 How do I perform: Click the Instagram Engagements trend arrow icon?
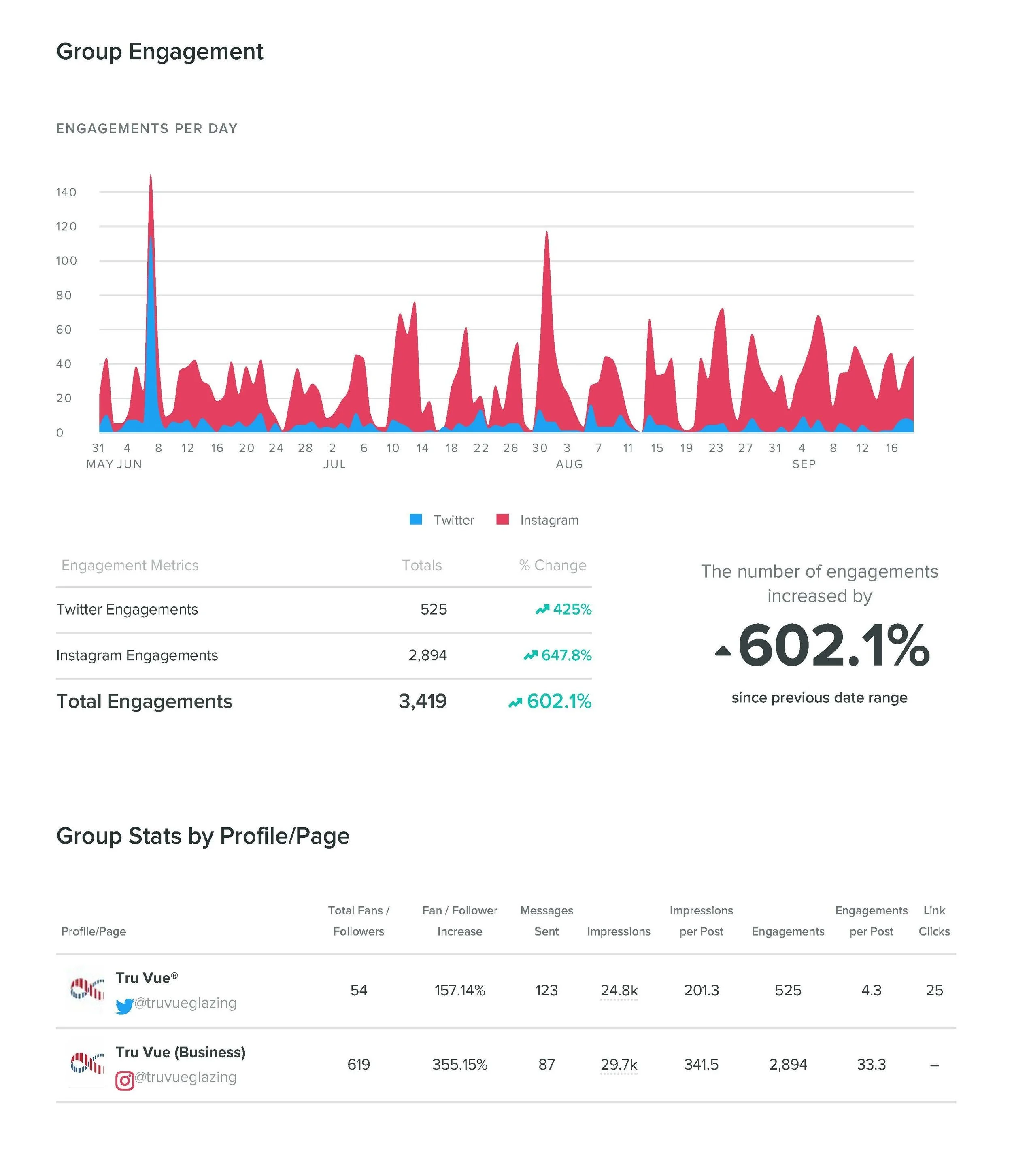coord(530,655)
